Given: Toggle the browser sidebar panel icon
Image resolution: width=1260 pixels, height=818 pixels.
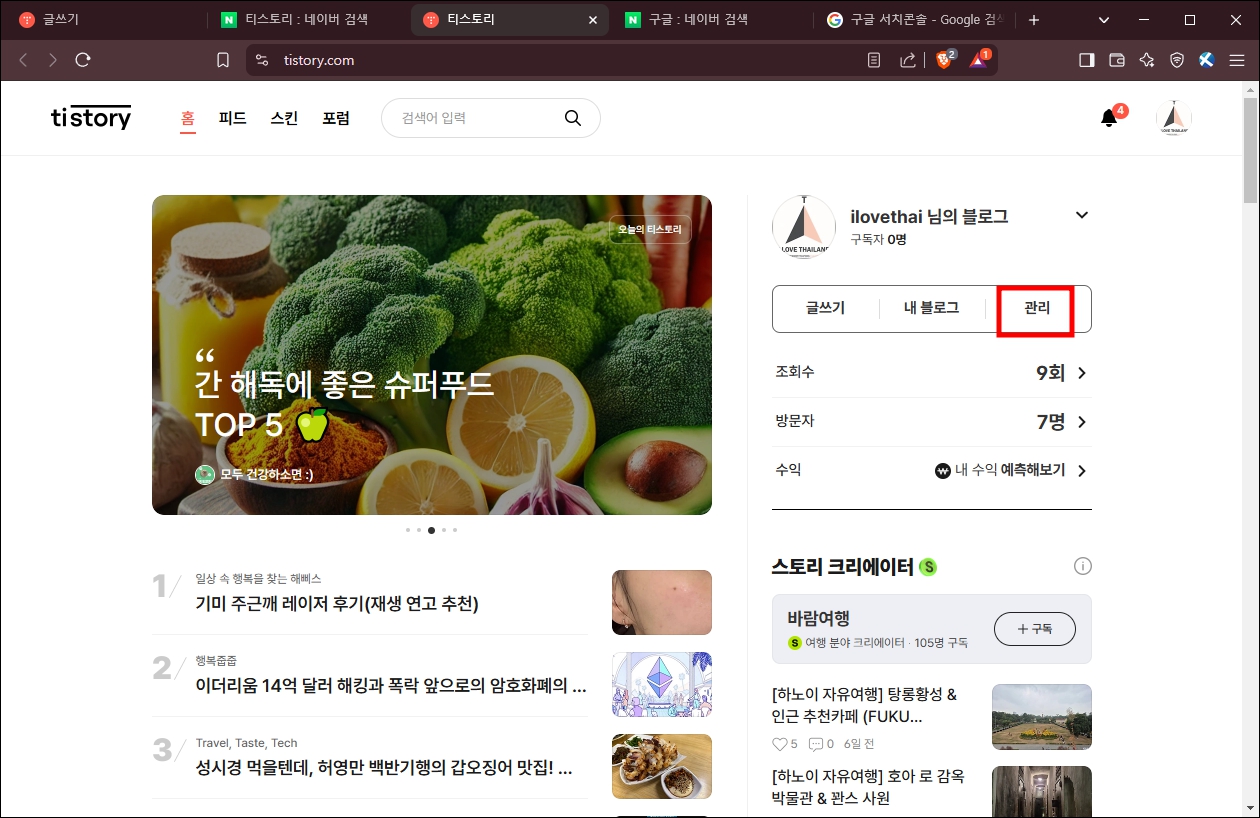Looking at the screenshot, I should coord(1087,60).
